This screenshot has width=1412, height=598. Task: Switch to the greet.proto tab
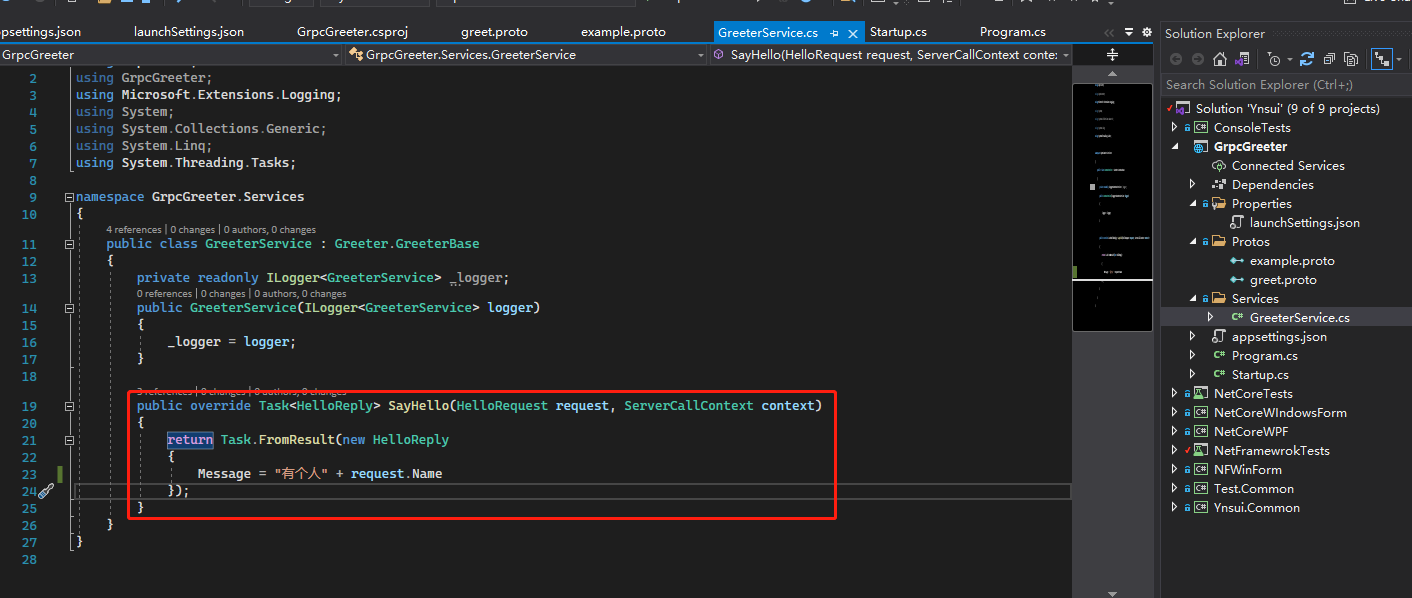[494, 32]
